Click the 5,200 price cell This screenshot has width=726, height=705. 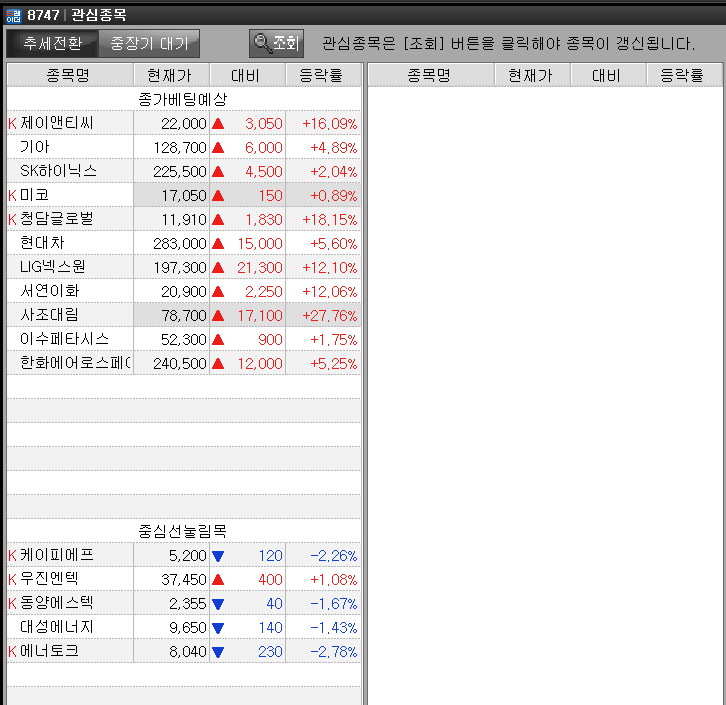tap(171, 555)
